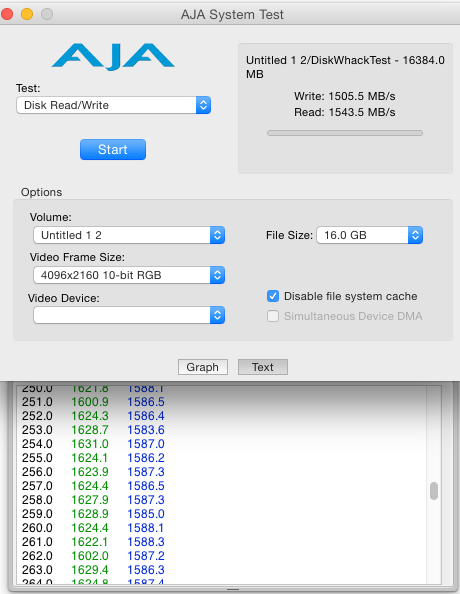The width and height of the screenshot is (460, 594).
Task: Select frame number 263.0 in results
Action: (x=37, y=570)
